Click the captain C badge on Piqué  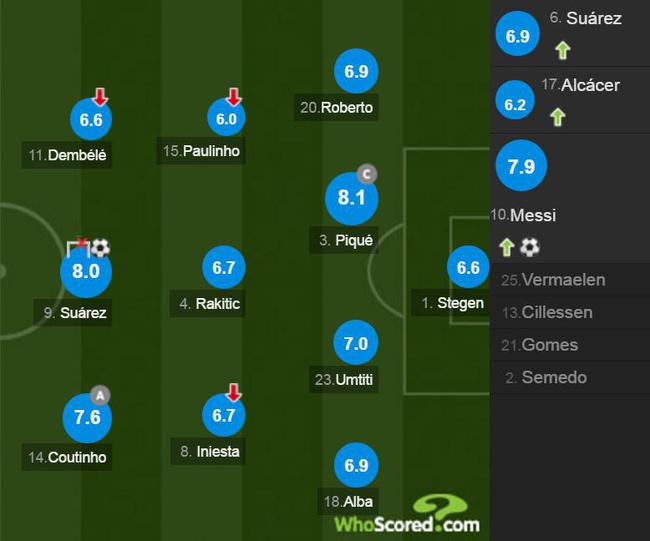point(367,174)
